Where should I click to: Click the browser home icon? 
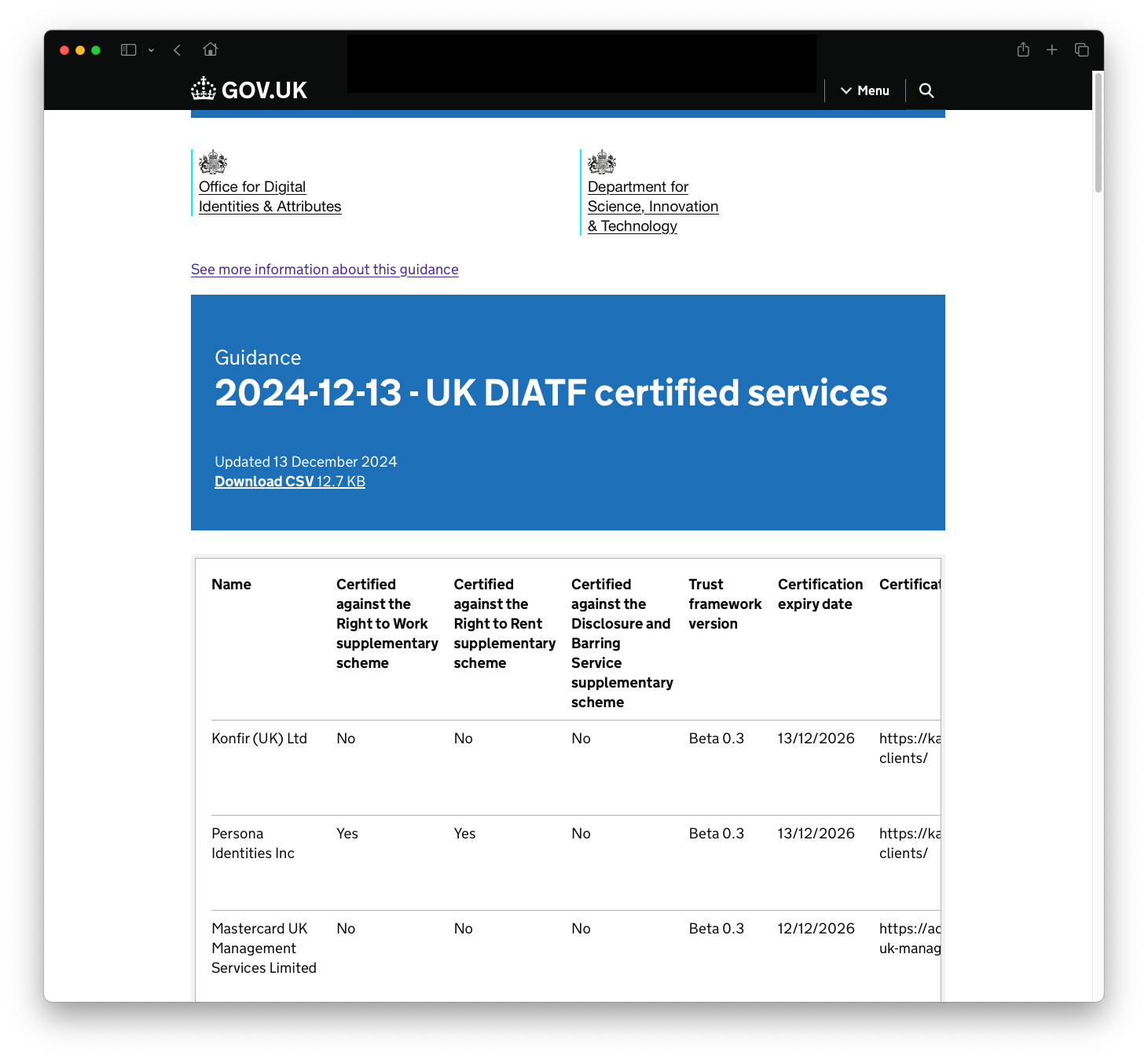(x=210, y=50)
